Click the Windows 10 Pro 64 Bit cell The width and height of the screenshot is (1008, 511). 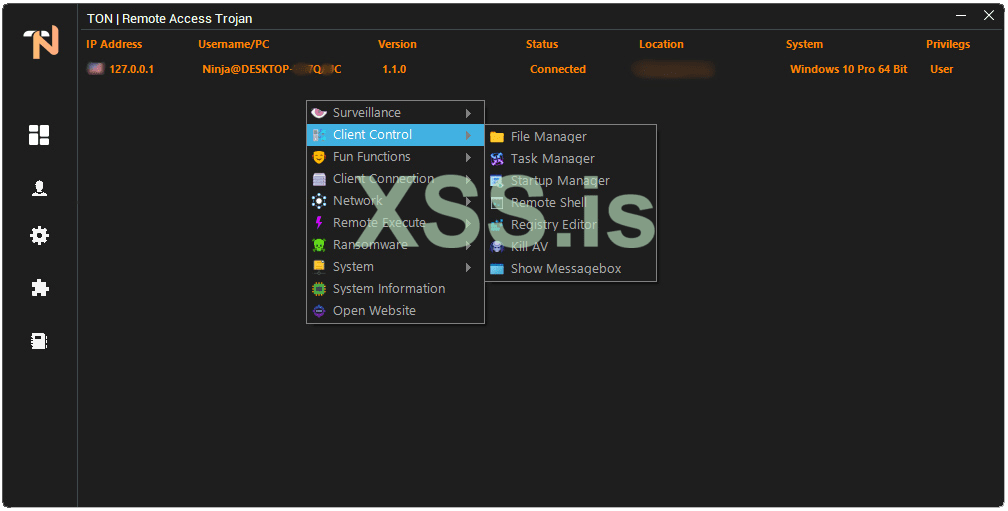click(x=849, y=69)
